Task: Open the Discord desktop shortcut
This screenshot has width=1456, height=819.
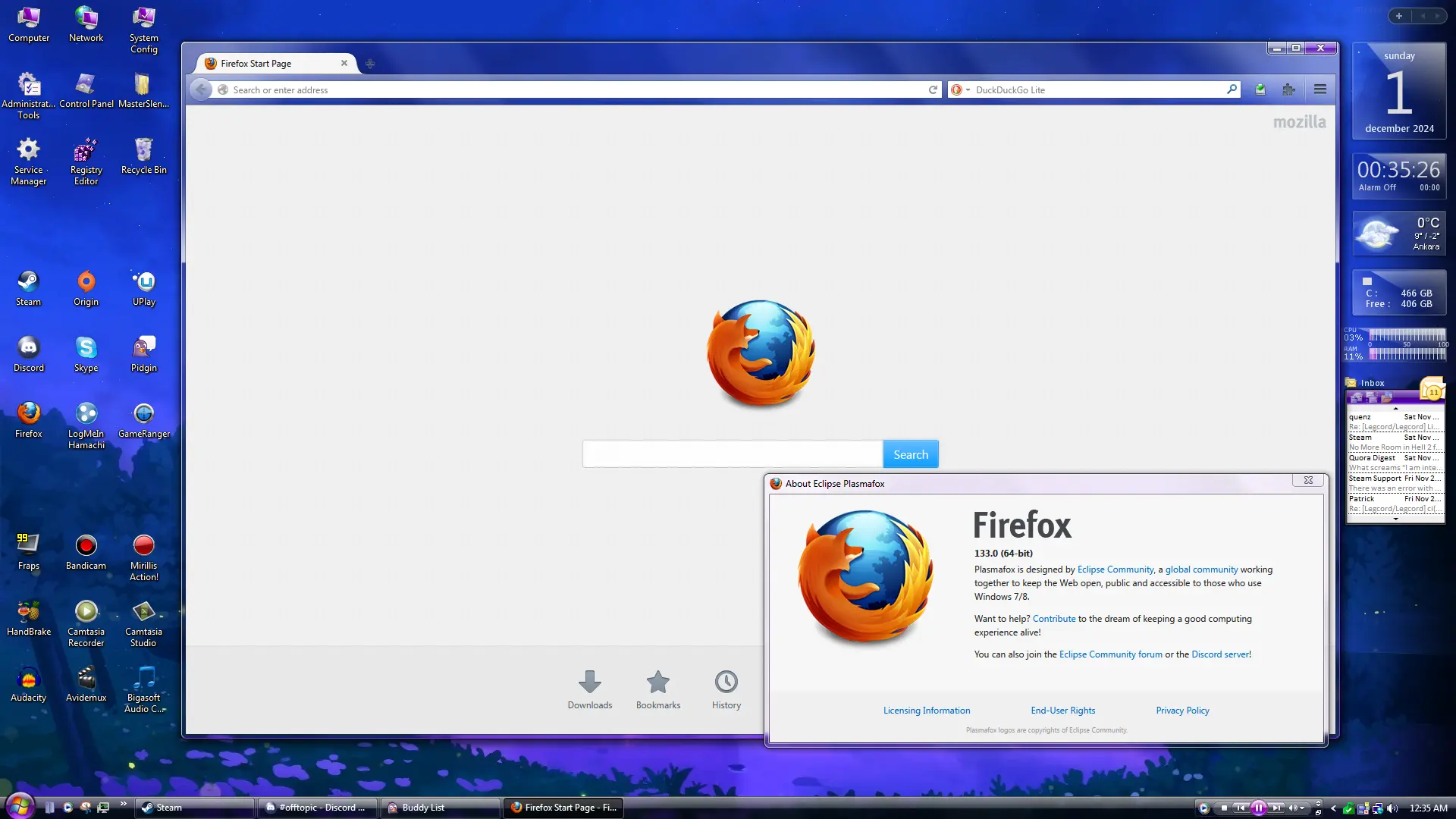Action: pos(29,354)
